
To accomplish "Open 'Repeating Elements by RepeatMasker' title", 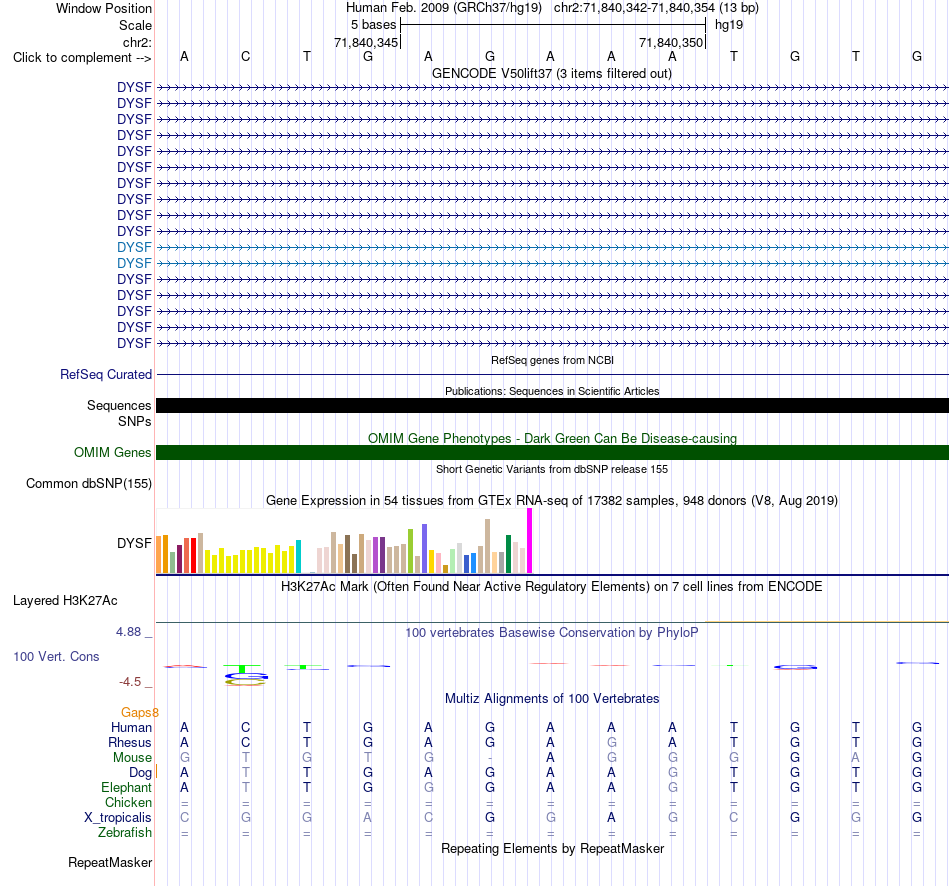I will point(552,848).
